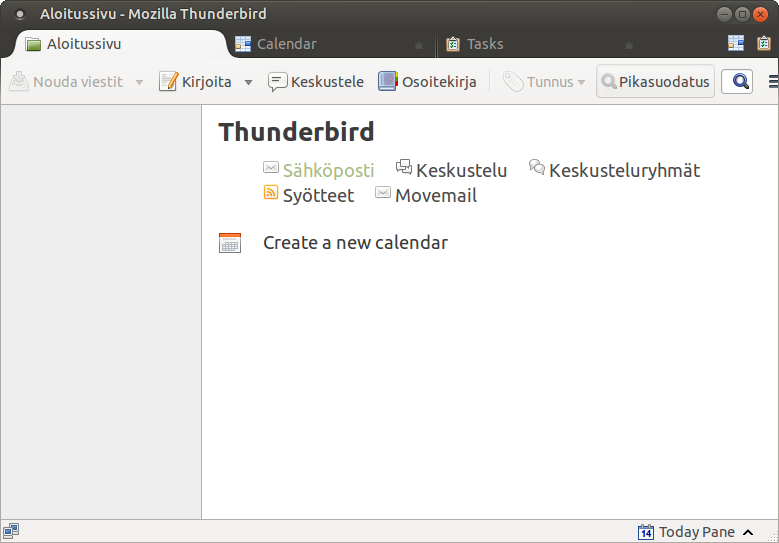Maximize the Thunderbird window

tap(742, 14)
